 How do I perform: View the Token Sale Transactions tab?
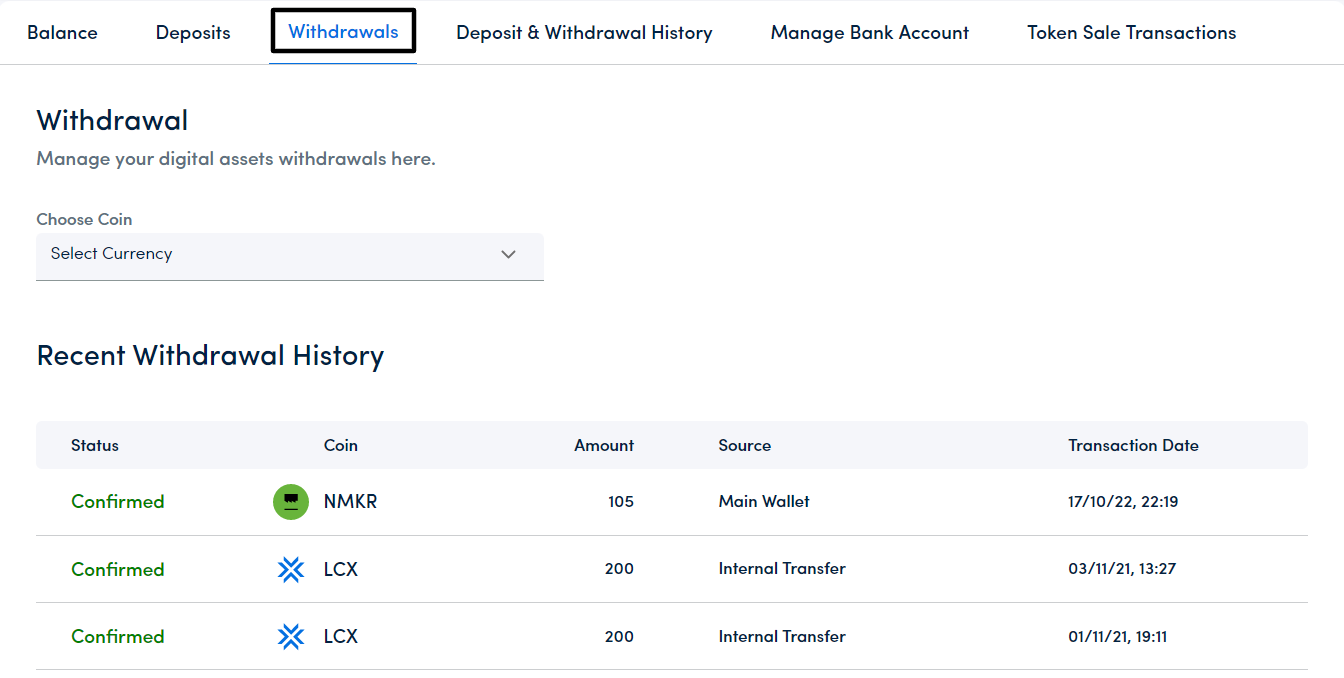pos(1131,33)
